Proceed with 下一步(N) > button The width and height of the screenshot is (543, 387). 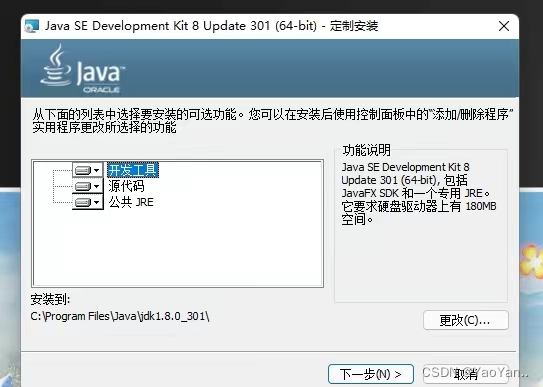371,374
